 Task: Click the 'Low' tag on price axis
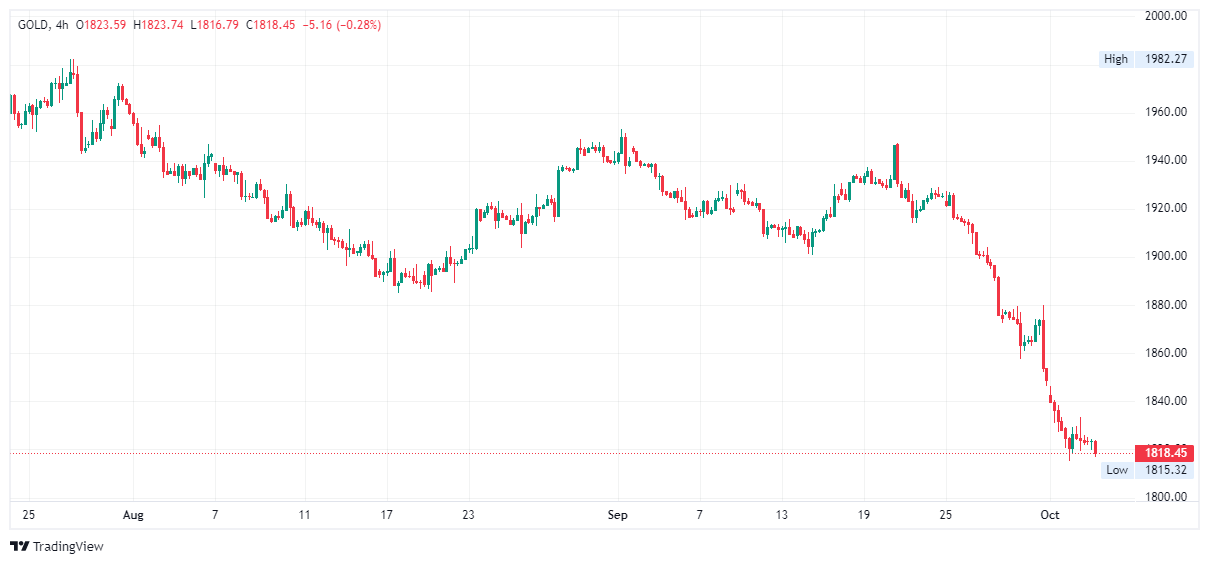[1117, 470]
